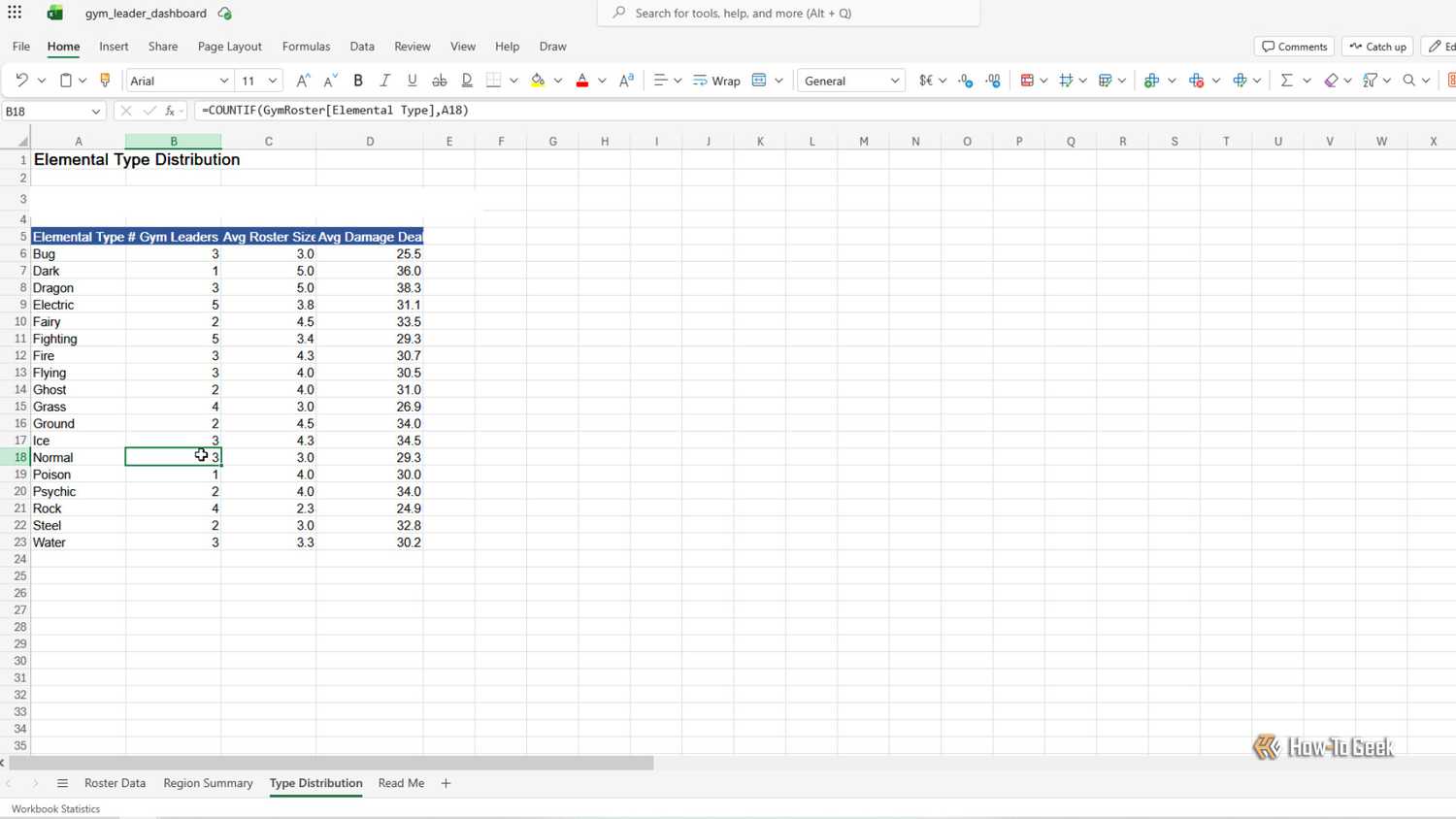The image size is (1456, 819).
Task: Click the Undo icon
Action: (x=21, y=81)
